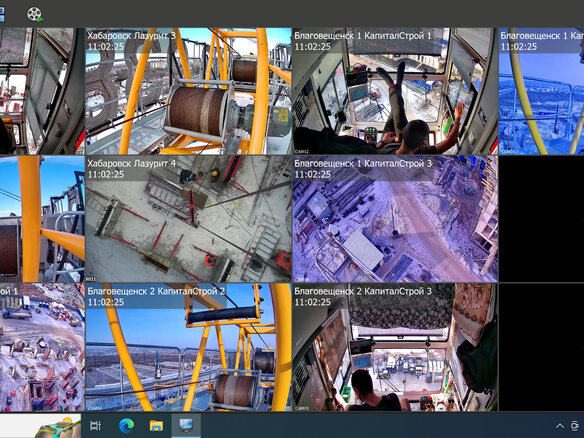Open the film reel playback icon
584x438 pixels.
click(x=35, y=15)
